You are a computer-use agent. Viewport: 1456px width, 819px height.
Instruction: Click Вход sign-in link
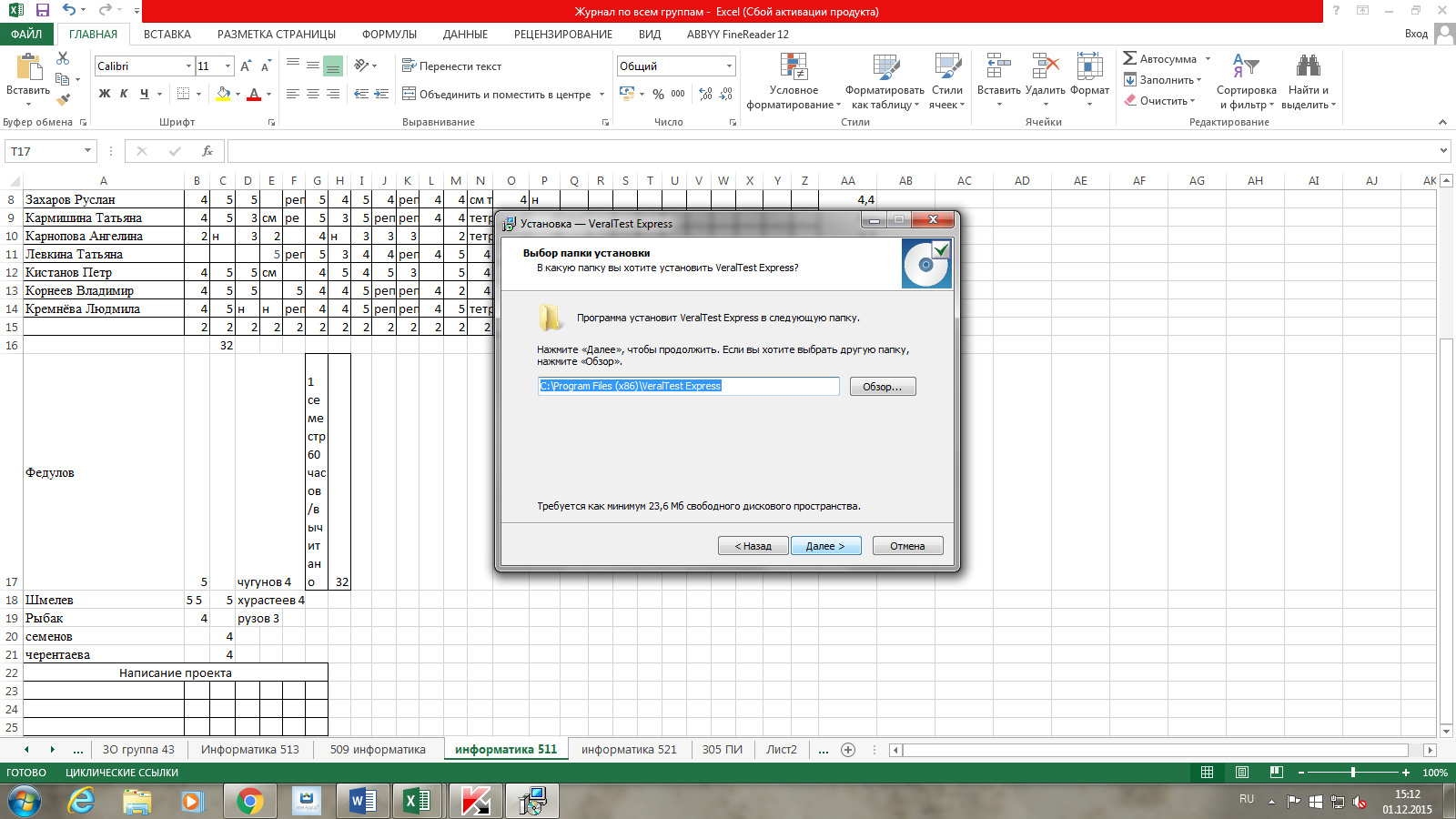(1416, 34)
